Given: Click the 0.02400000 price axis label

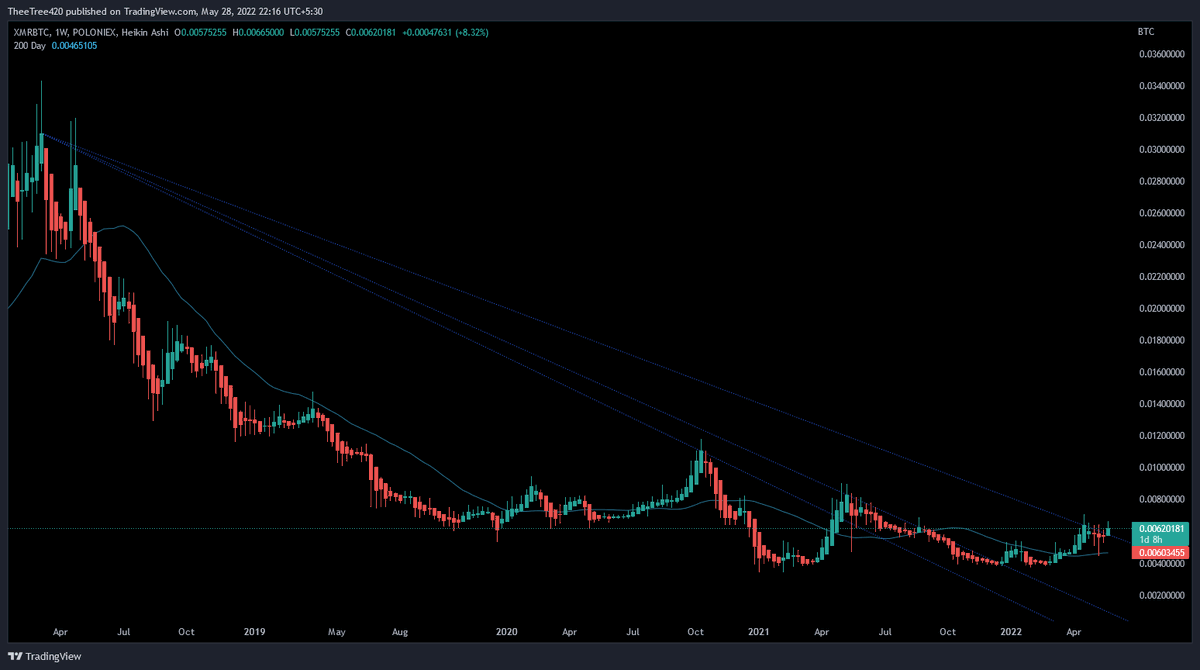Looking at the screenshot, I should tap(1161, 245).
